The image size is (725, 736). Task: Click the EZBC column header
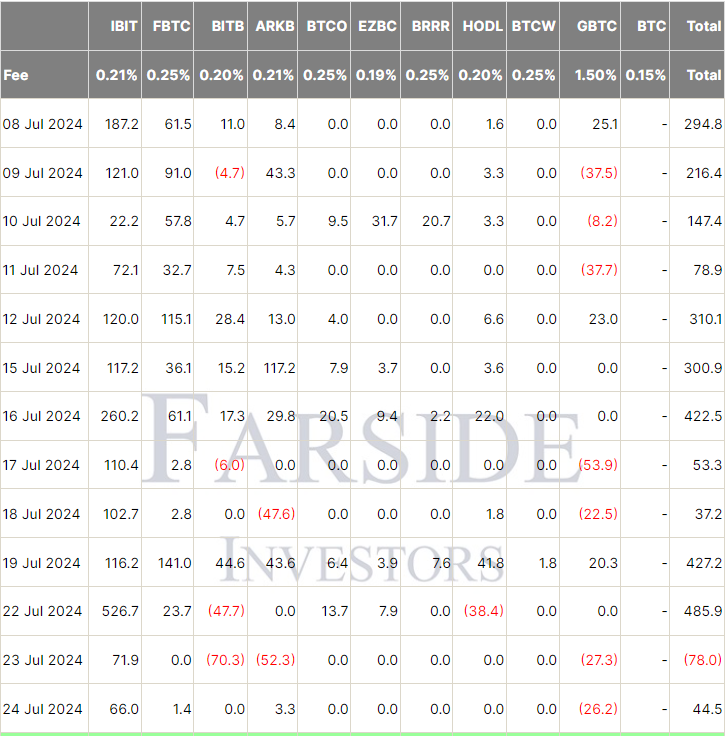[377, 26]
